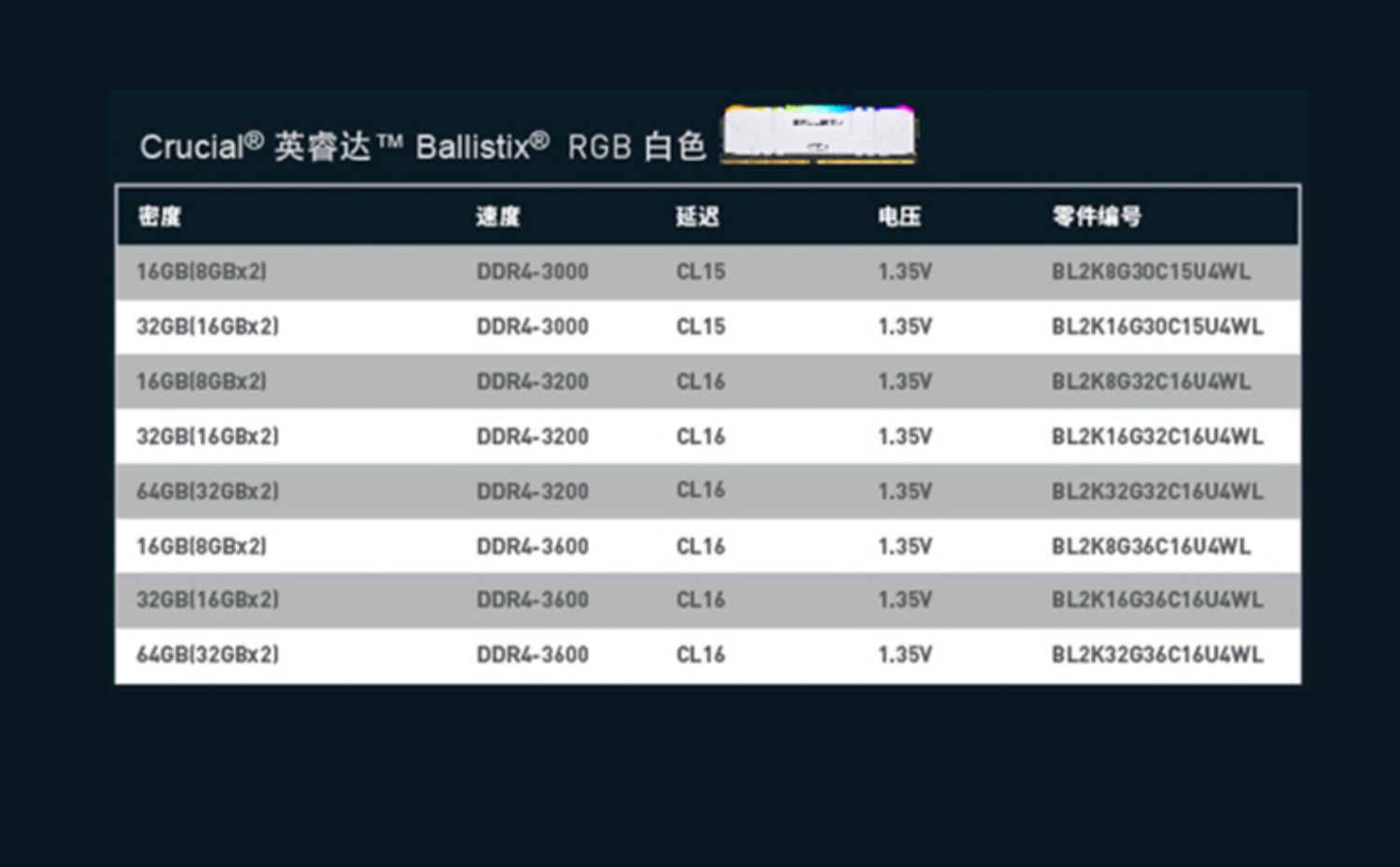Select part number BL2K8G32C16U4WL

point(1151,382)
